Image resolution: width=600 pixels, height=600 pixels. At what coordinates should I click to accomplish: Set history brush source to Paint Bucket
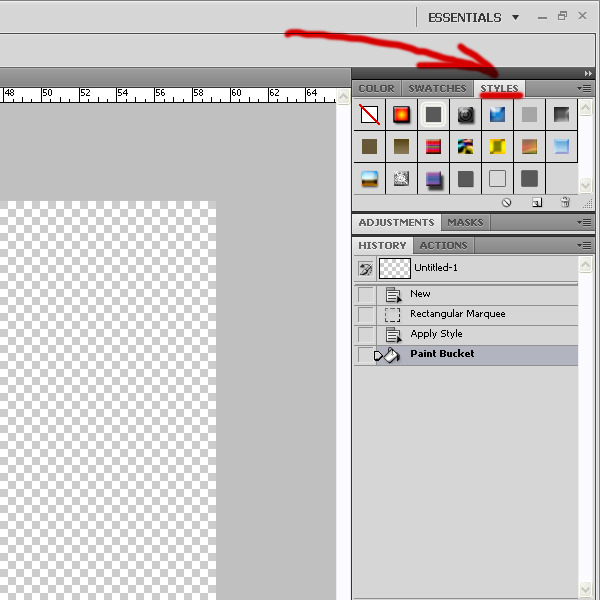point(365,355)
